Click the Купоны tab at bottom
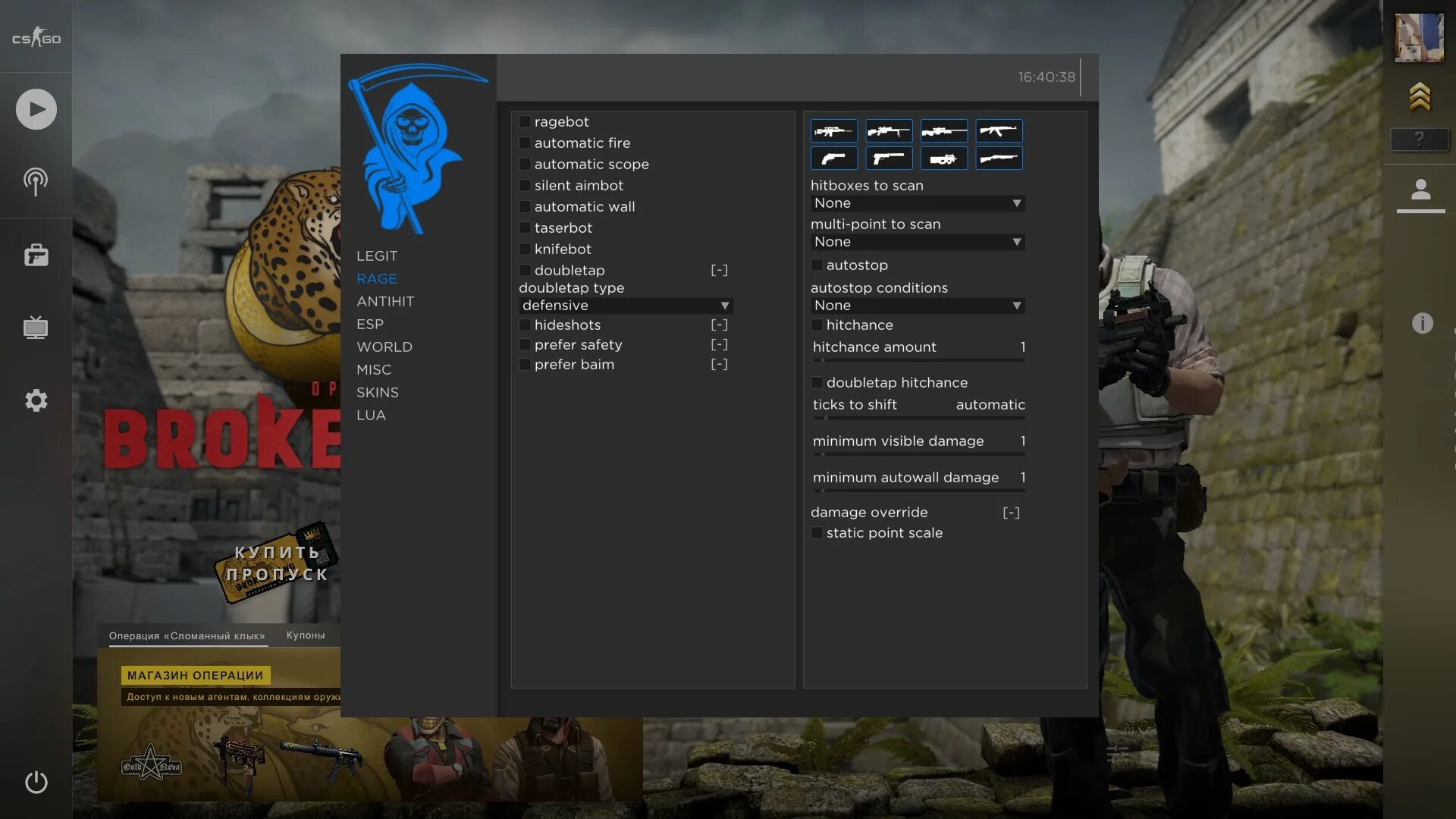 pos(304,634)
